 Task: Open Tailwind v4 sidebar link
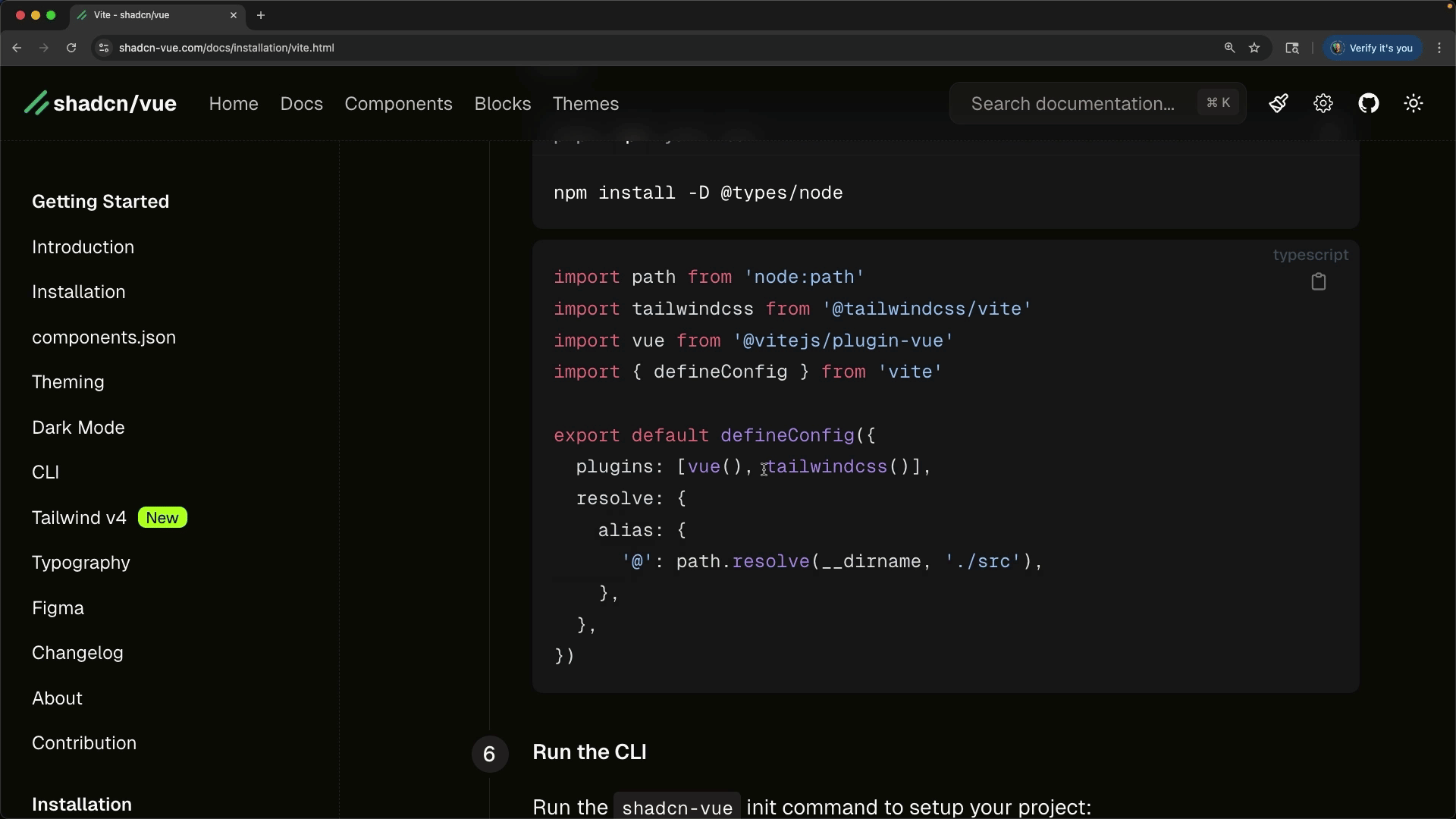[x=80, y=518]
